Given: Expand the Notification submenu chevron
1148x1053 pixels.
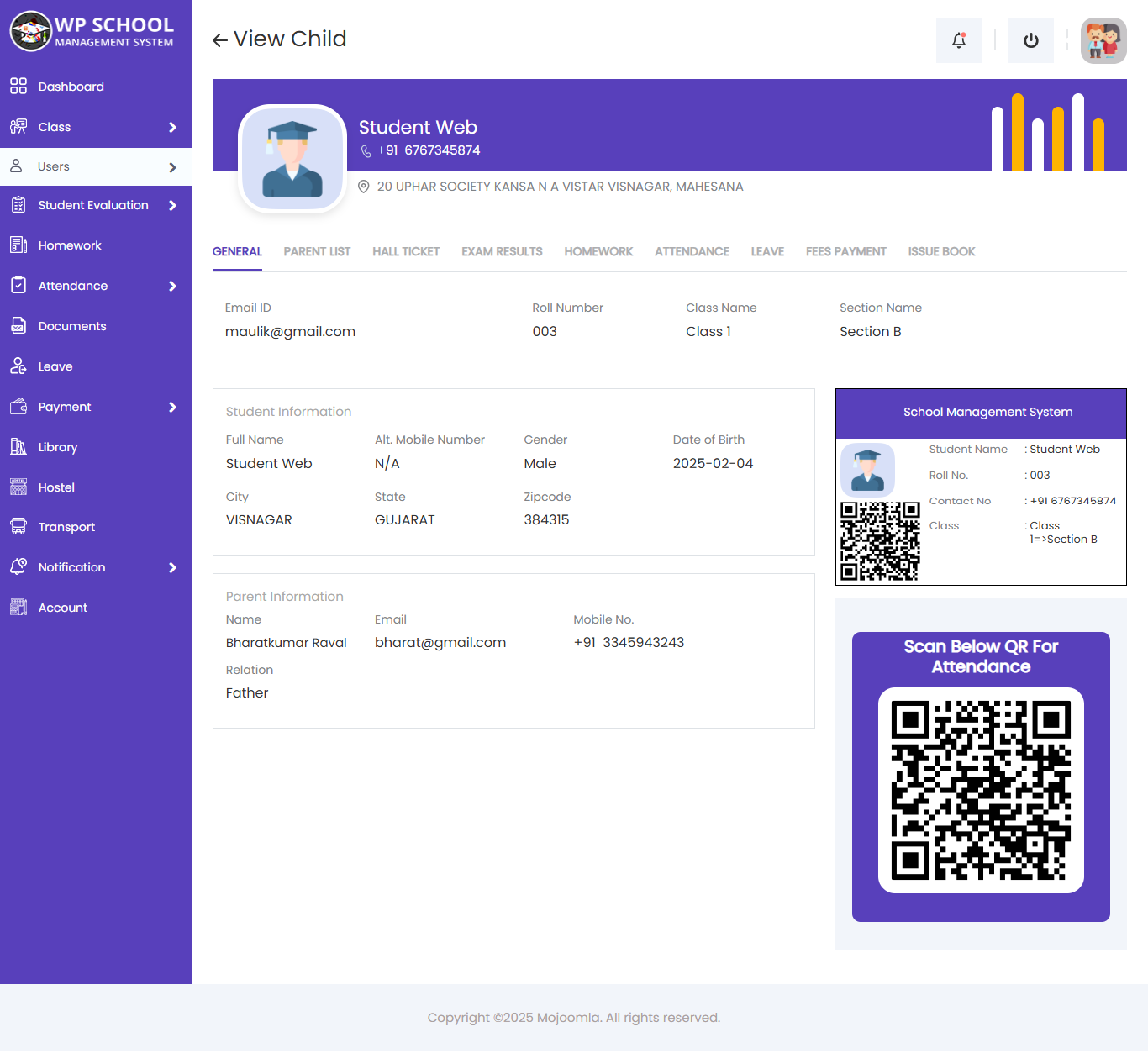Looking at the screenshot, I should click(x=172, y=567).
